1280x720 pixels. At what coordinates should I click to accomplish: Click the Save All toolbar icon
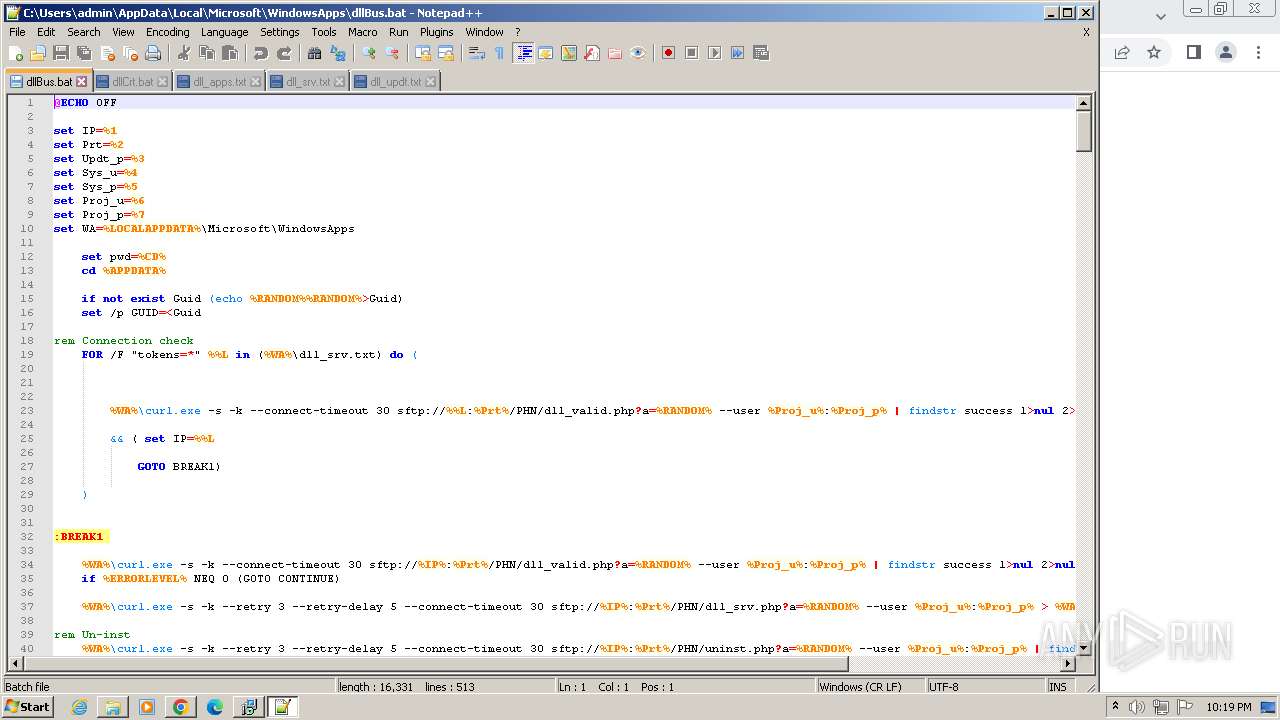[x=84, y=53]
